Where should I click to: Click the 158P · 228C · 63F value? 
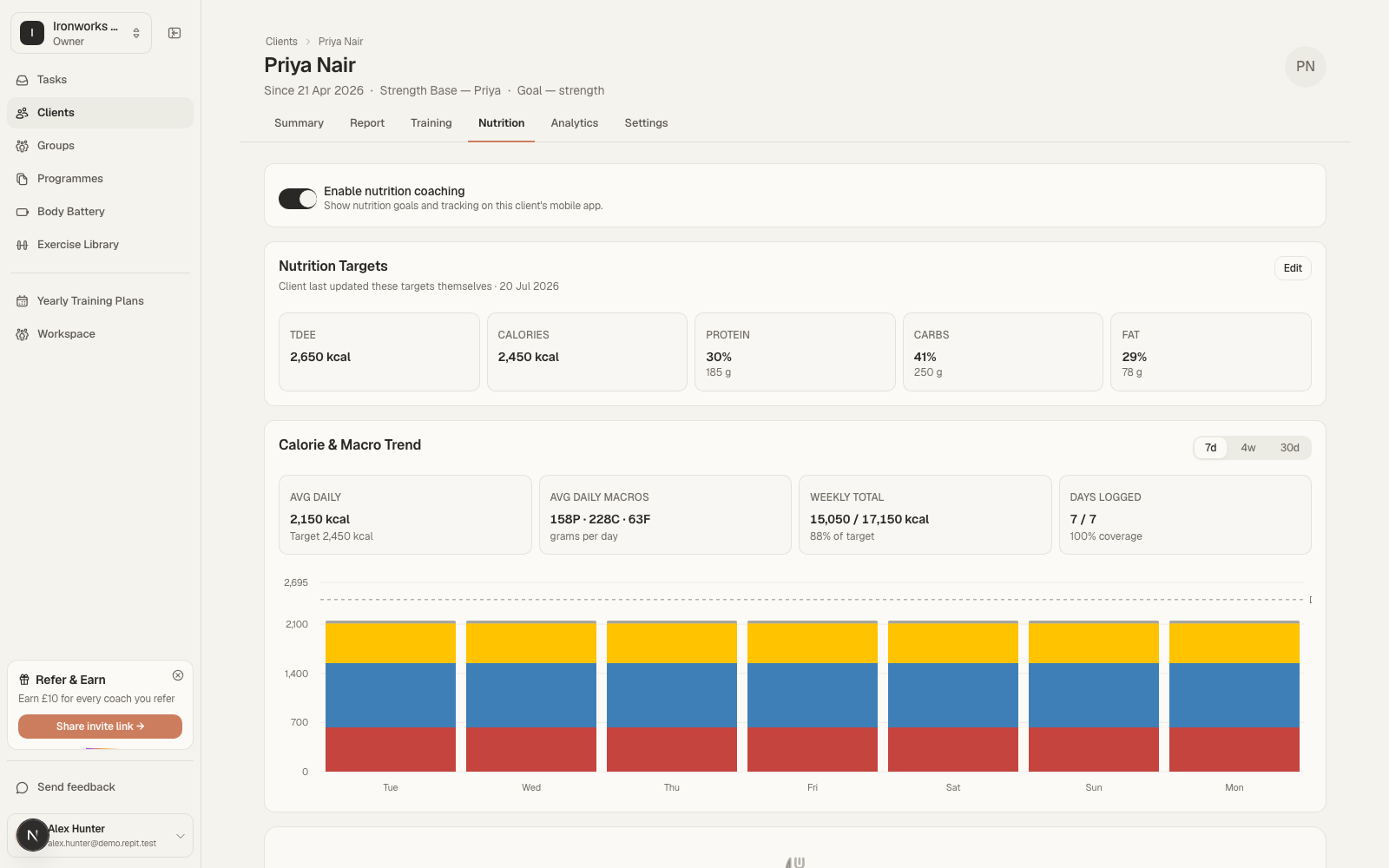[600, 519]
